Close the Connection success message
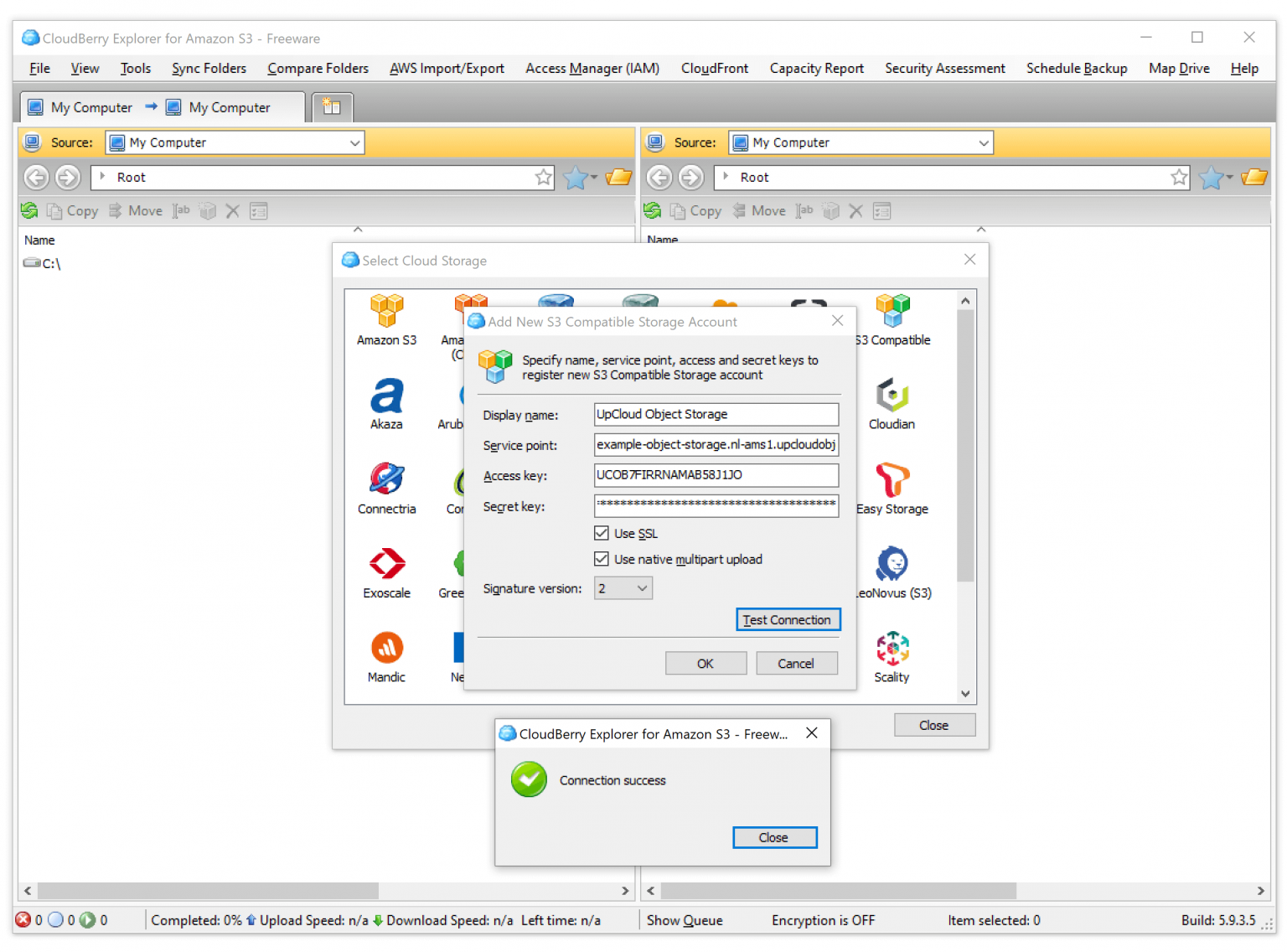Image resolution: width=1287 pixels, height=952 pixels. coord(774,837)
